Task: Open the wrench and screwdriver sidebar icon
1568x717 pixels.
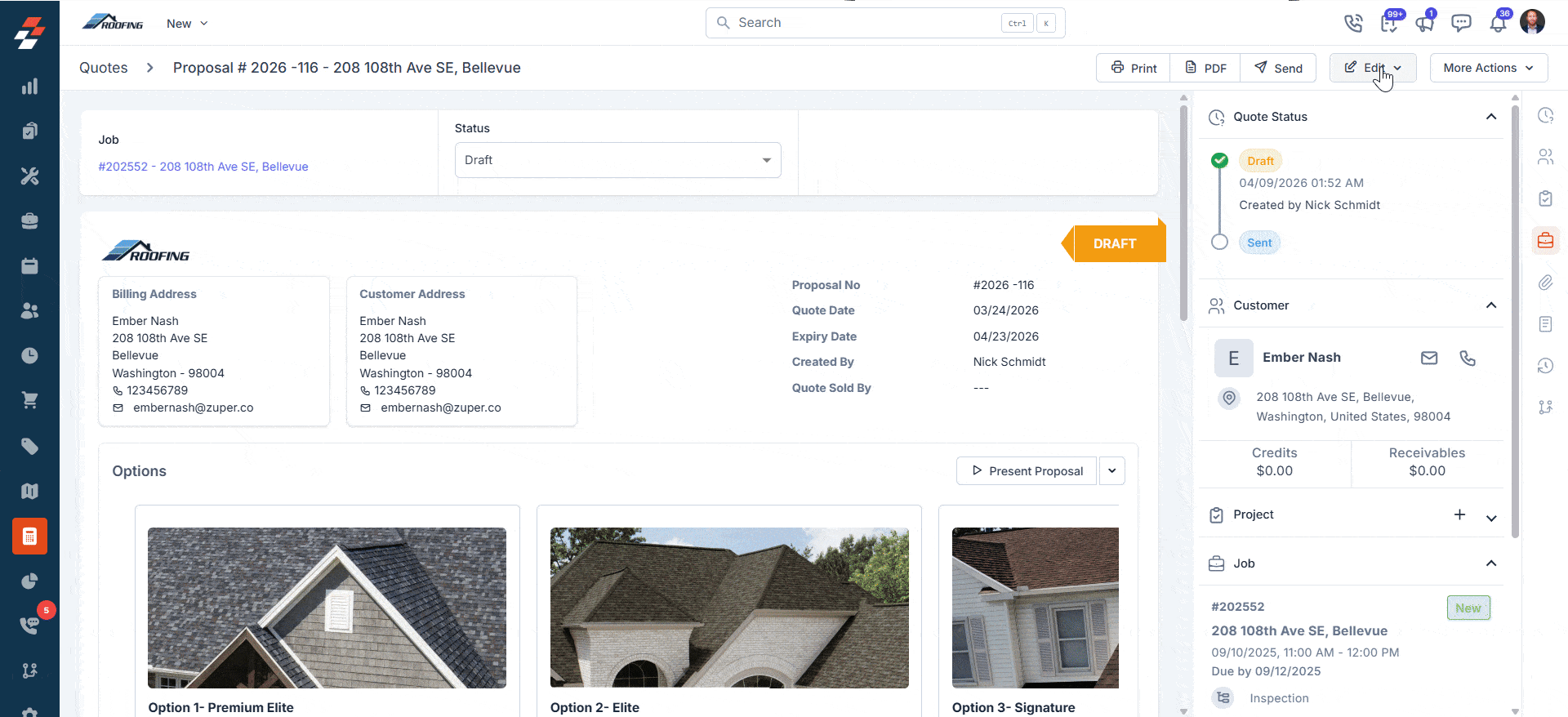Action: [x=29, y=176]
